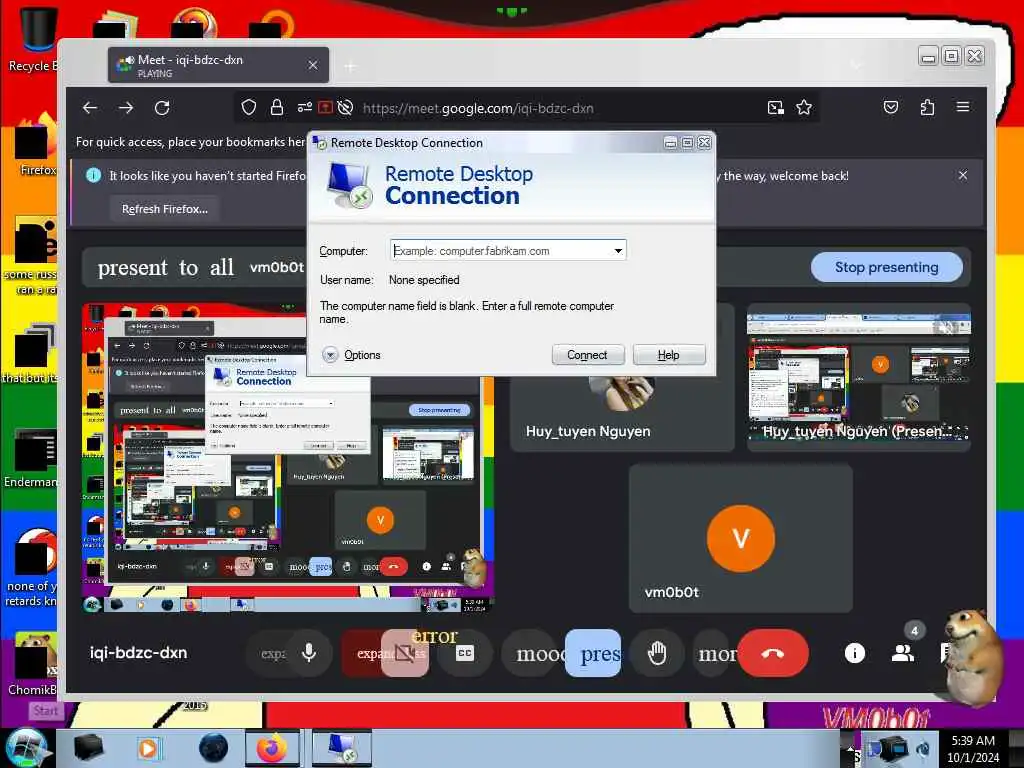The image size is (1024, 768).
Task: Open Firefox from the taskbar
Action: click(x=272, y=748)
